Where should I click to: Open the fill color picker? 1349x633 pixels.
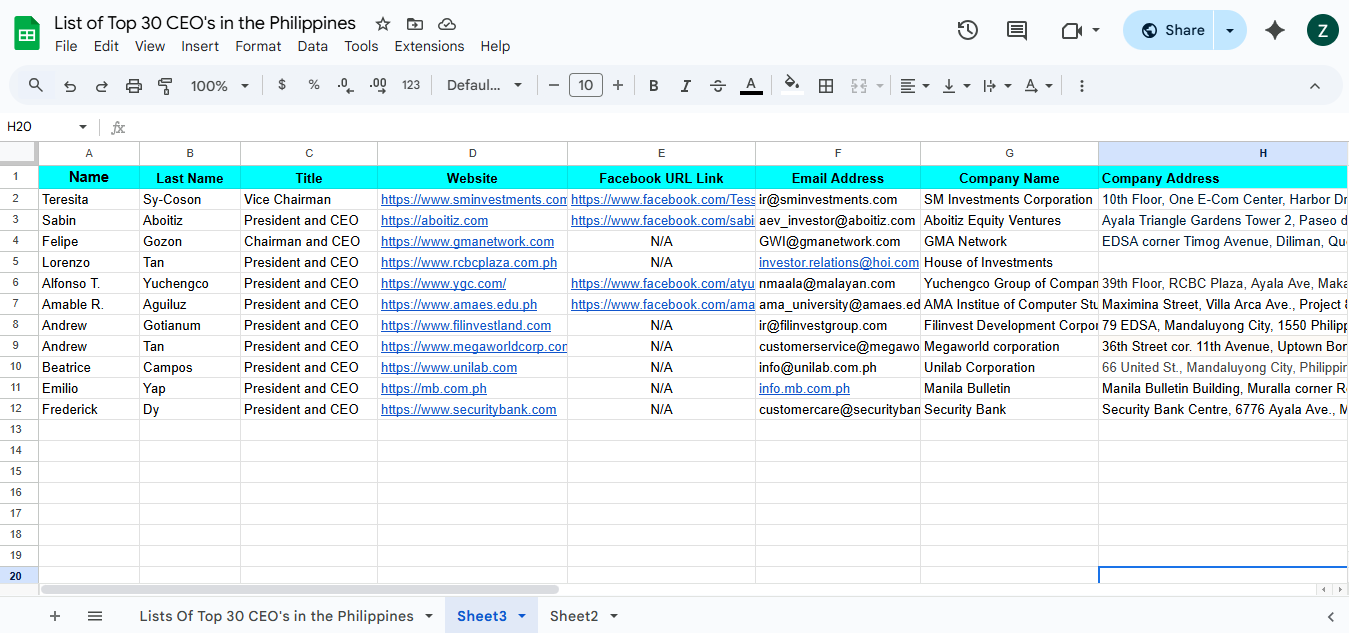[x=791, y=86]
